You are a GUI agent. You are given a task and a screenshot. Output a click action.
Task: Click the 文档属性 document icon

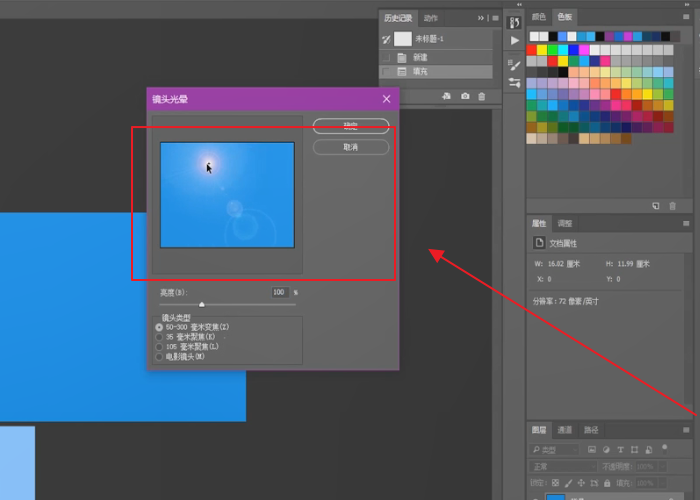click(x=539, y=242)
